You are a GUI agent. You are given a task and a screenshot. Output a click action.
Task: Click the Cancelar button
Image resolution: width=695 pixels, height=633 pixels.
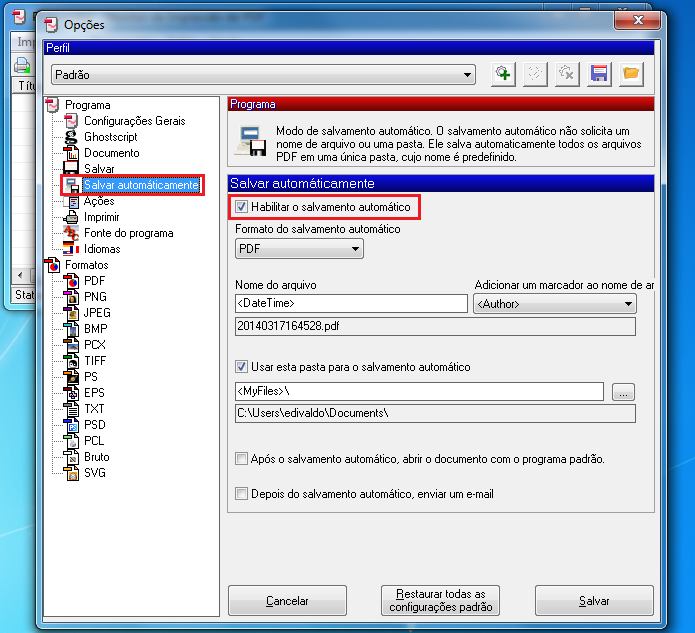[x=287, y=601]
